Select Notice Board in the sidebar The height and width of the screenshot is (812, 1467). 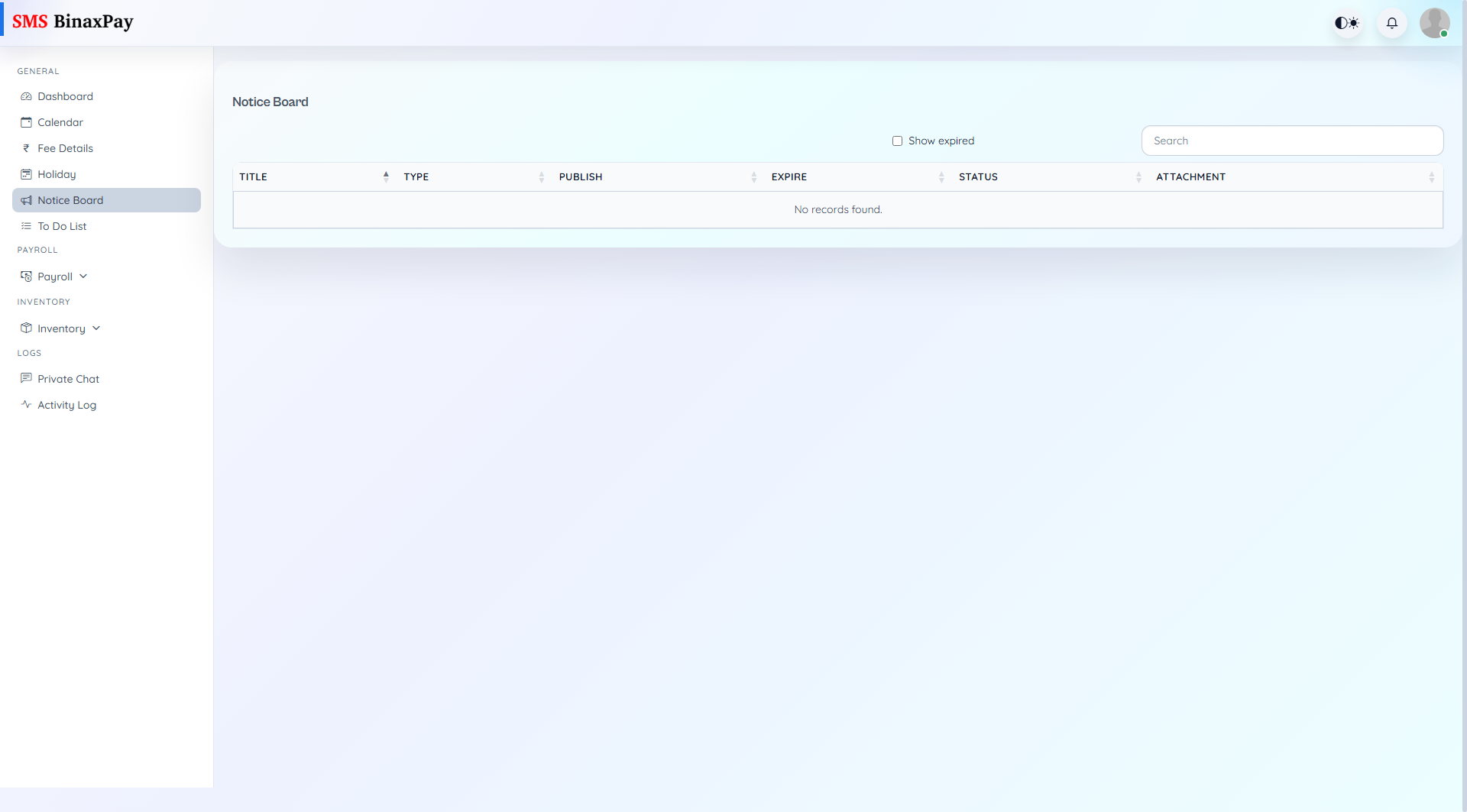[70, 200]
